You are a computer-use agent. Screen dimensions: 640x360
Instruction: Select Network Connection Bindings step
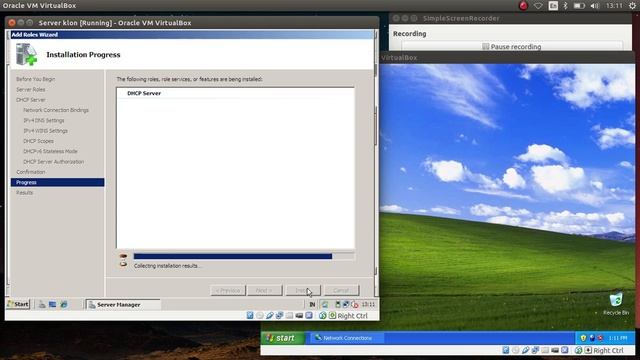pos(56,110)
